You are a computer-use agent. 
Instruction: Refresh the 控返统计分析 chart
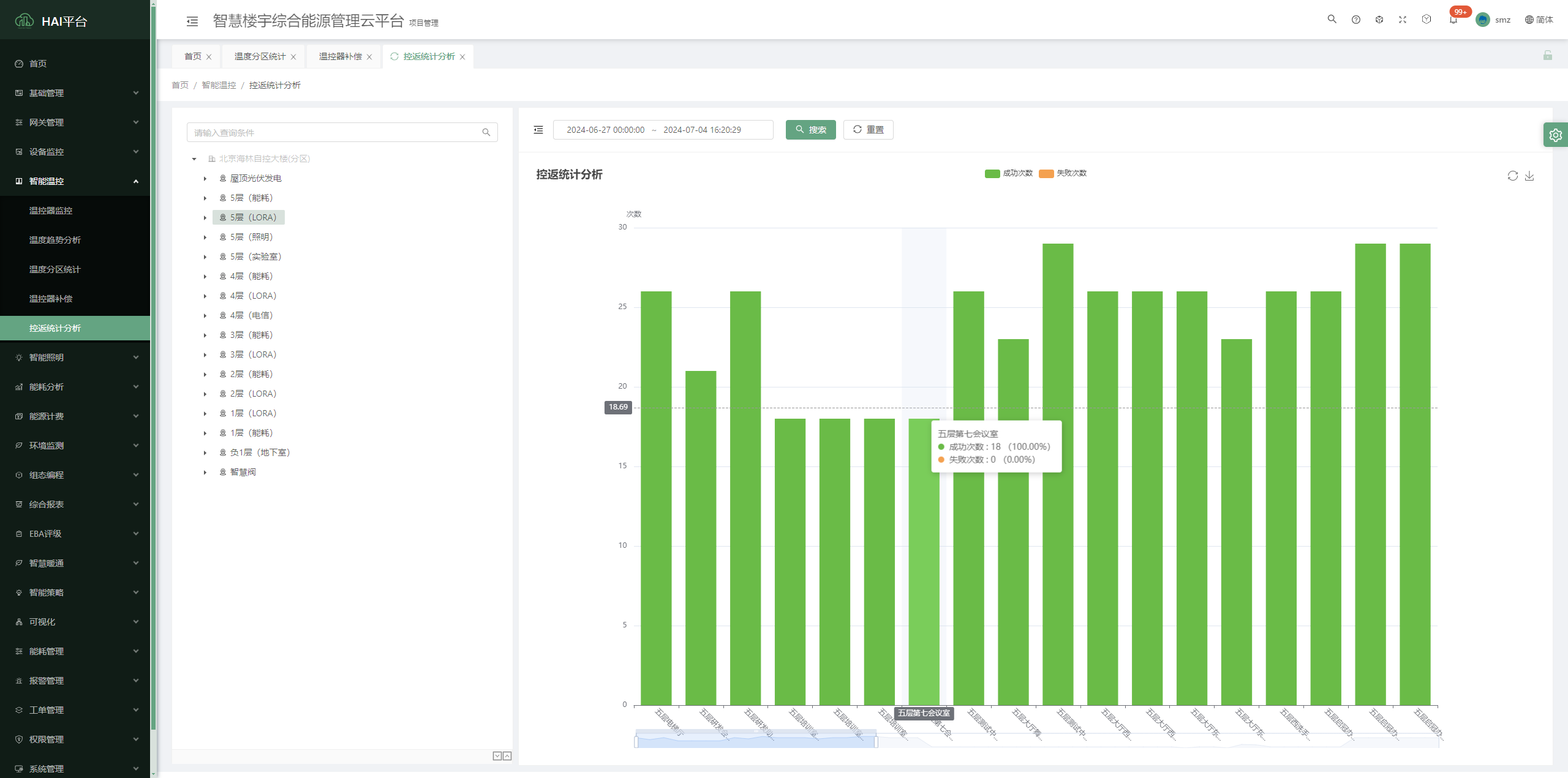click(x=1512, y=176)
